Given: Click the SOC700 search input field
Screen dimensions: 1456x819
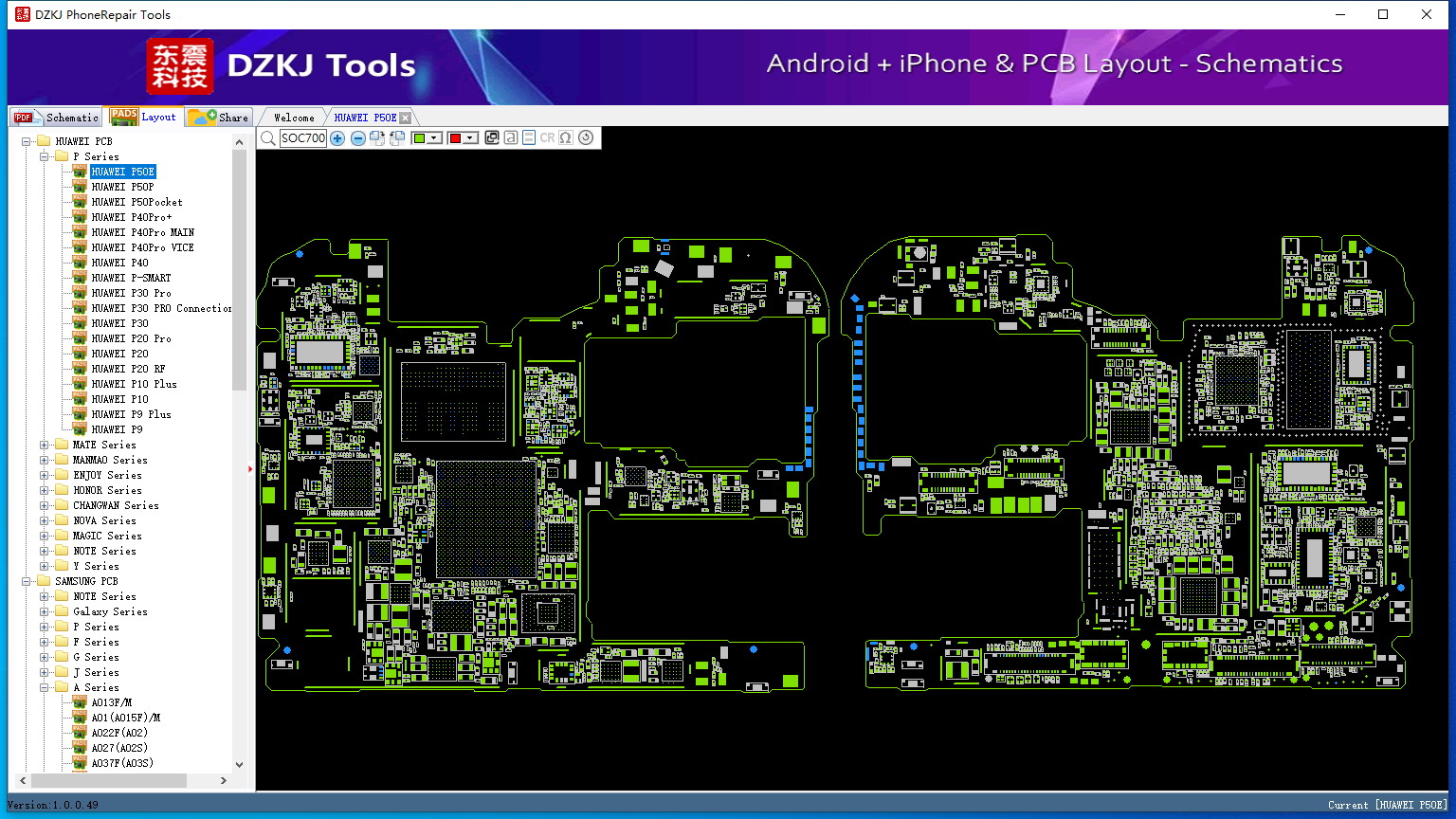Looking at the screenshot, I should point(303,138).
